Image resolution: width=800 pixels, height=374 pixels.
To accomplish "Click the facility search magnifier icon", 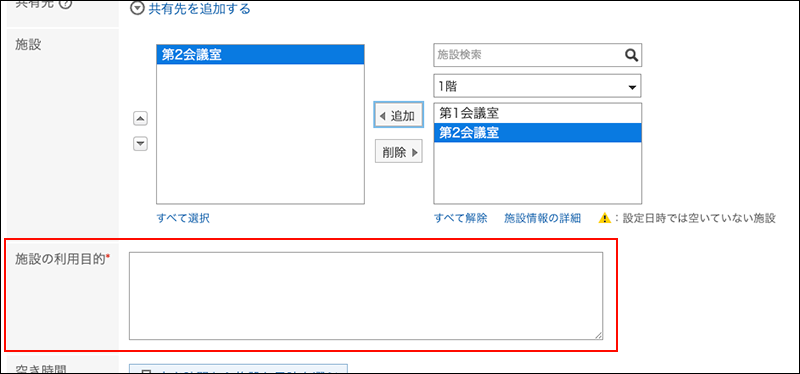I will click(631, 56).
